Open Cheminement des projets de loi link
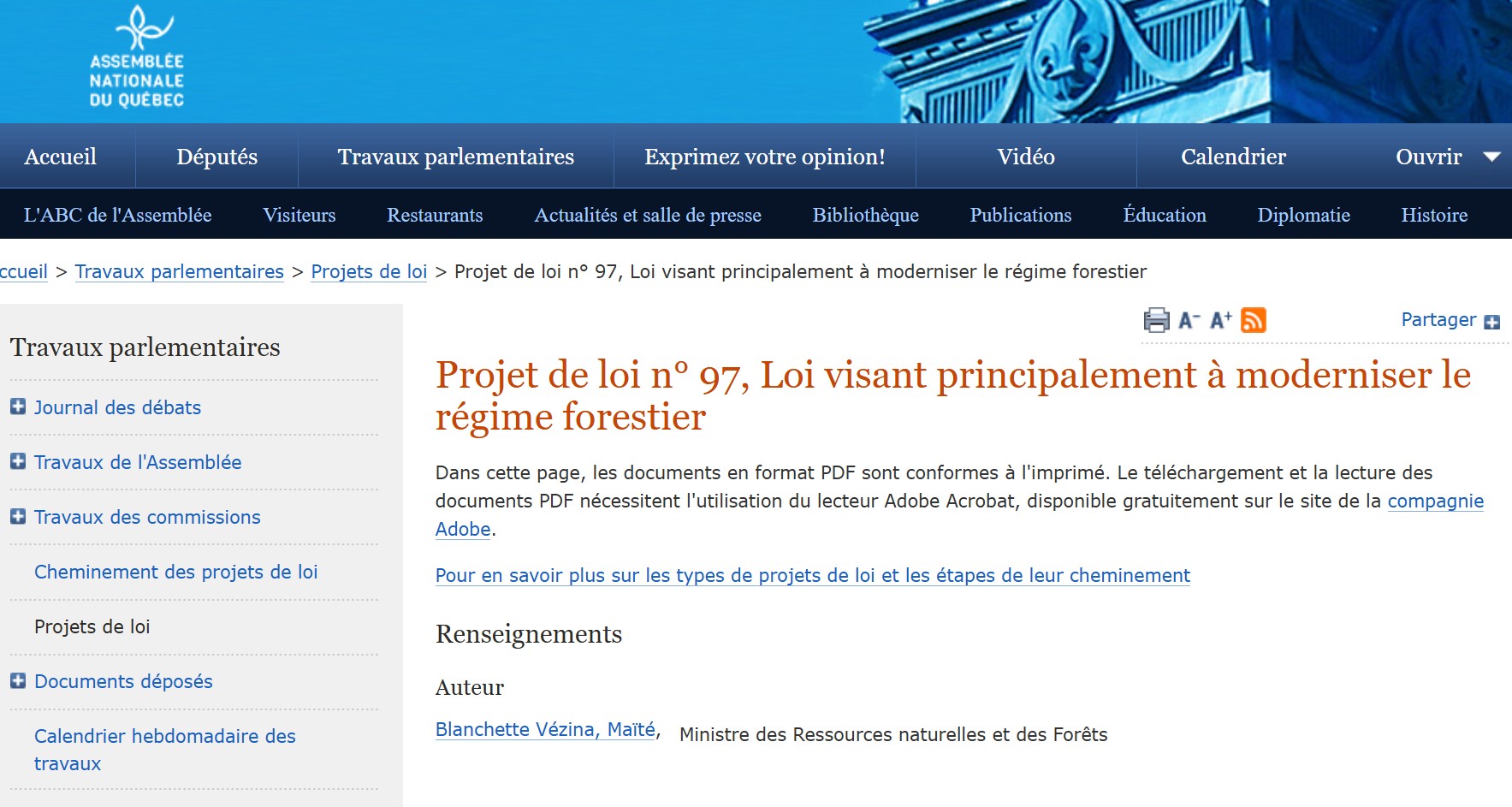 tap(176, 572)
